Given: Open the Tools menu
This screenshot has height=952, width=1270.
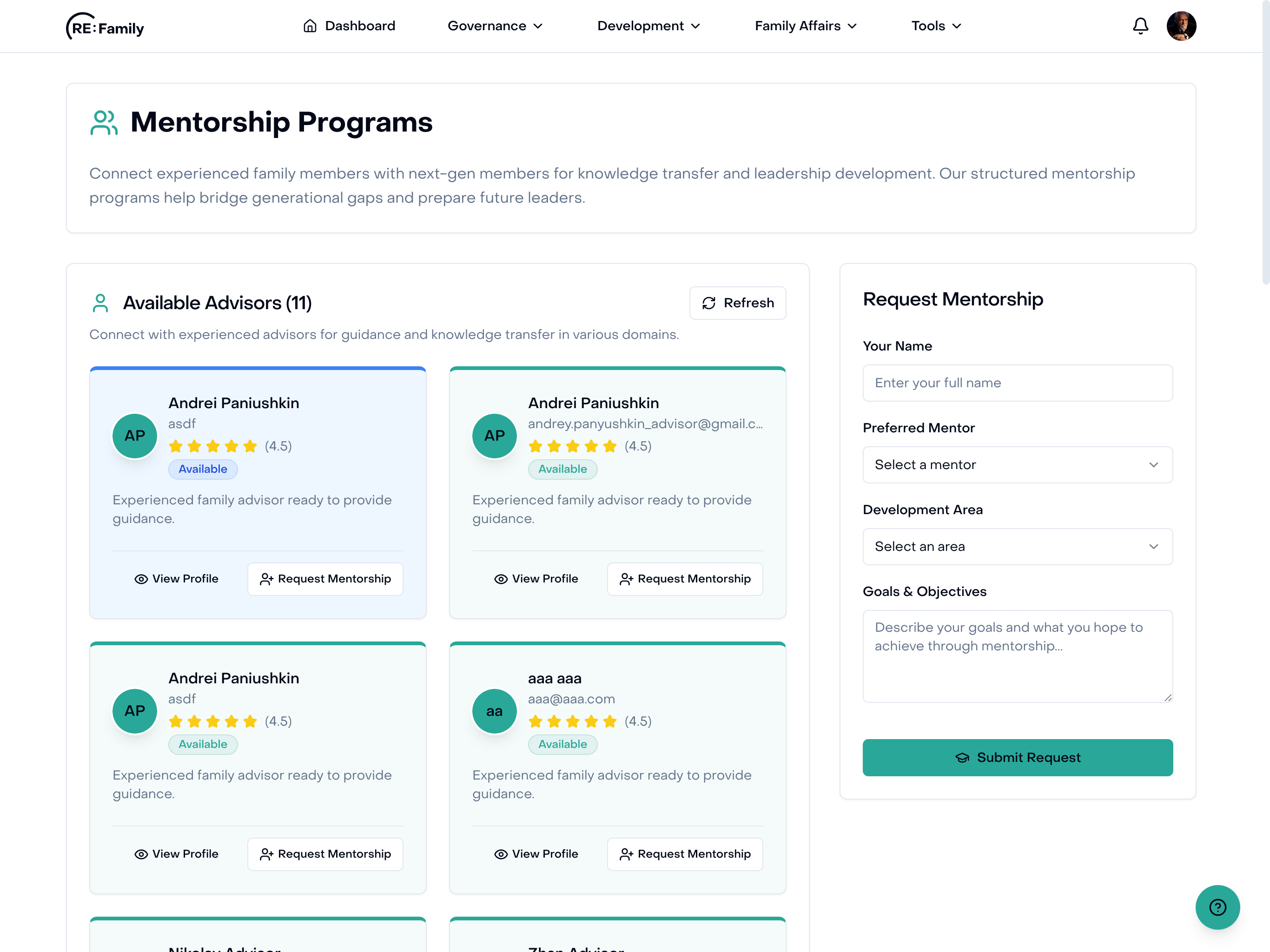Looking at the screenshot, I should (936, 26).
